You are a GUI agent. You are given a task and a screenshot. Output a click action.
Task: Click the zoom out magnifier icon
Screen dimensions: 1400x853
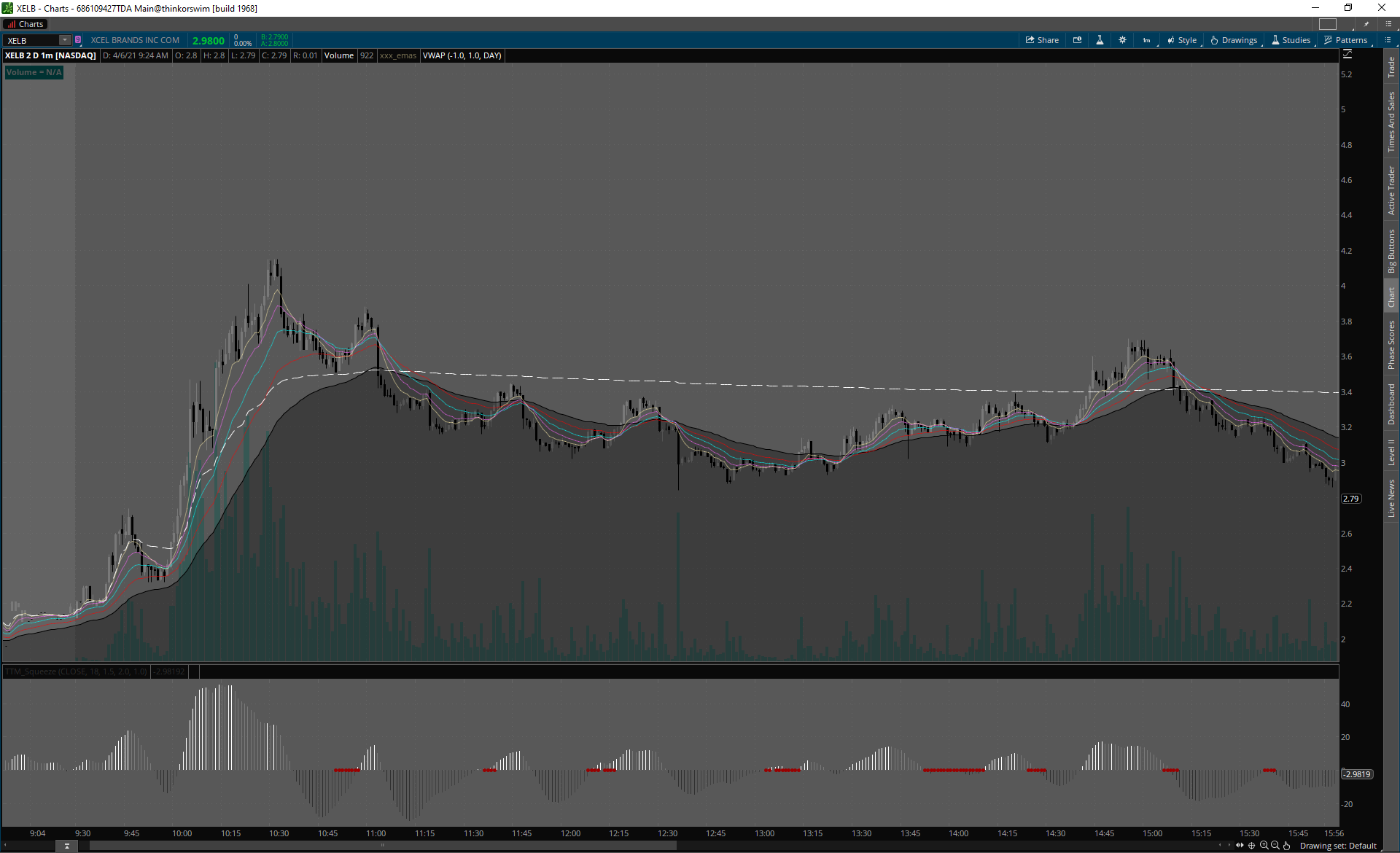[x=1275, y=846]
